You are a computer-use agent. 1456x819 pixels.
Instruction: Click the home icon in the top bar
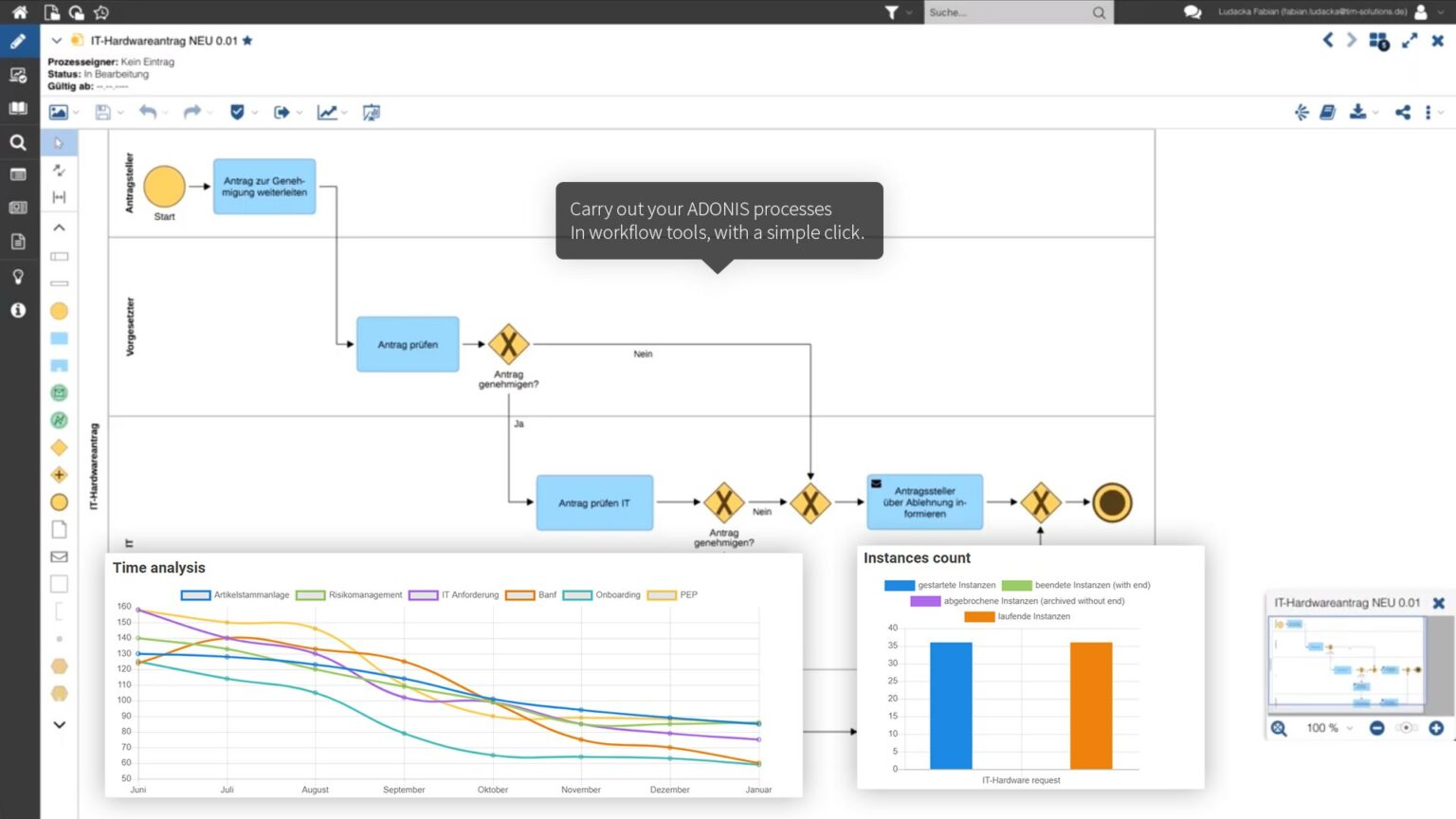coord(19,12)
